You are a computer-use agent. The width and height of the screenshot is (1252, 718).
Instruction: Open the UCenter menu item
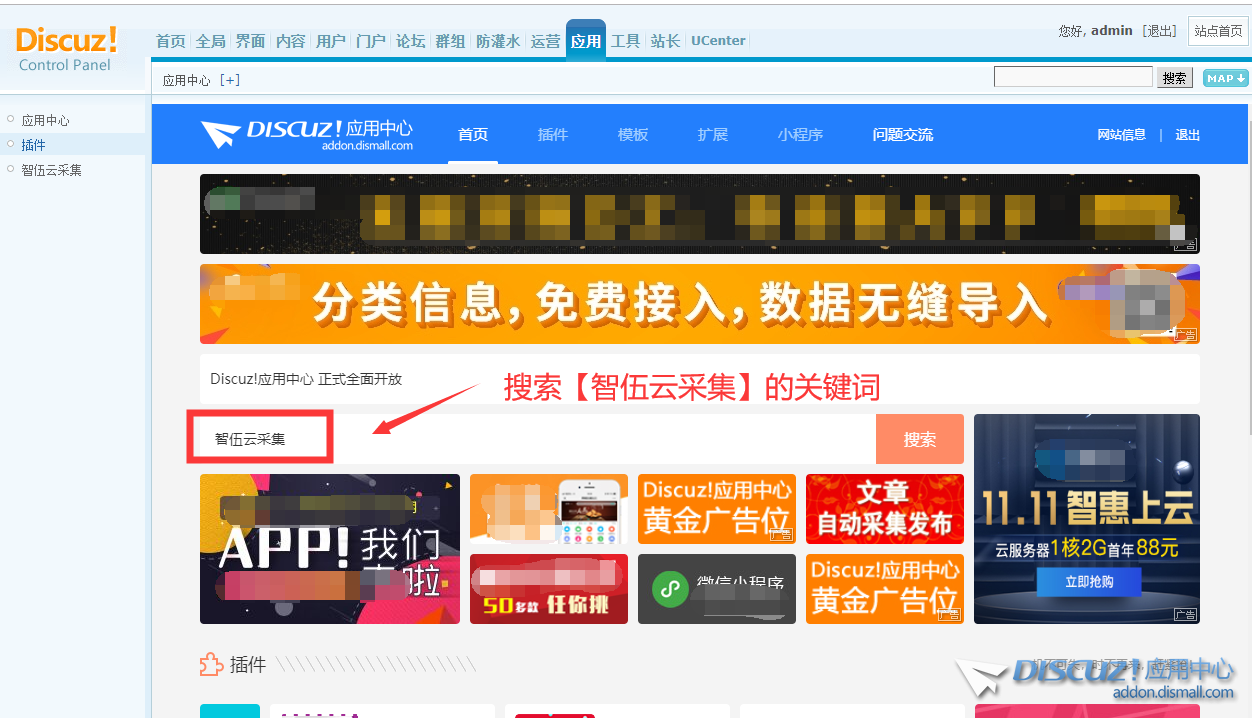point(718,41)
